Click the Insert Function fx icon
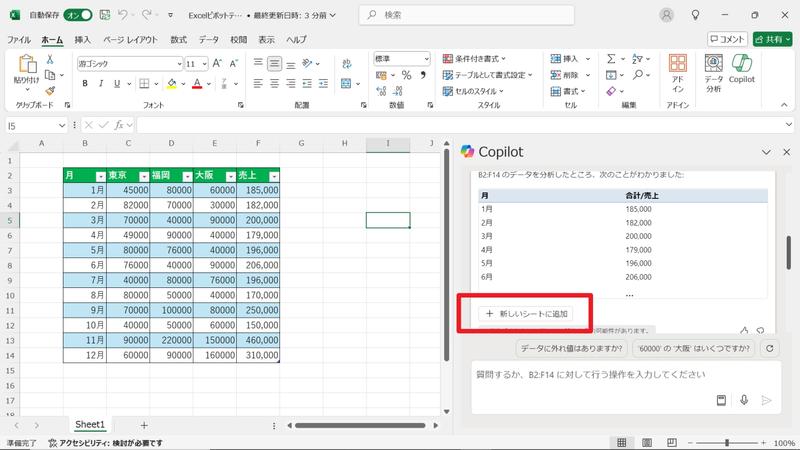This screenshot has width=800, height=450. 118,125
